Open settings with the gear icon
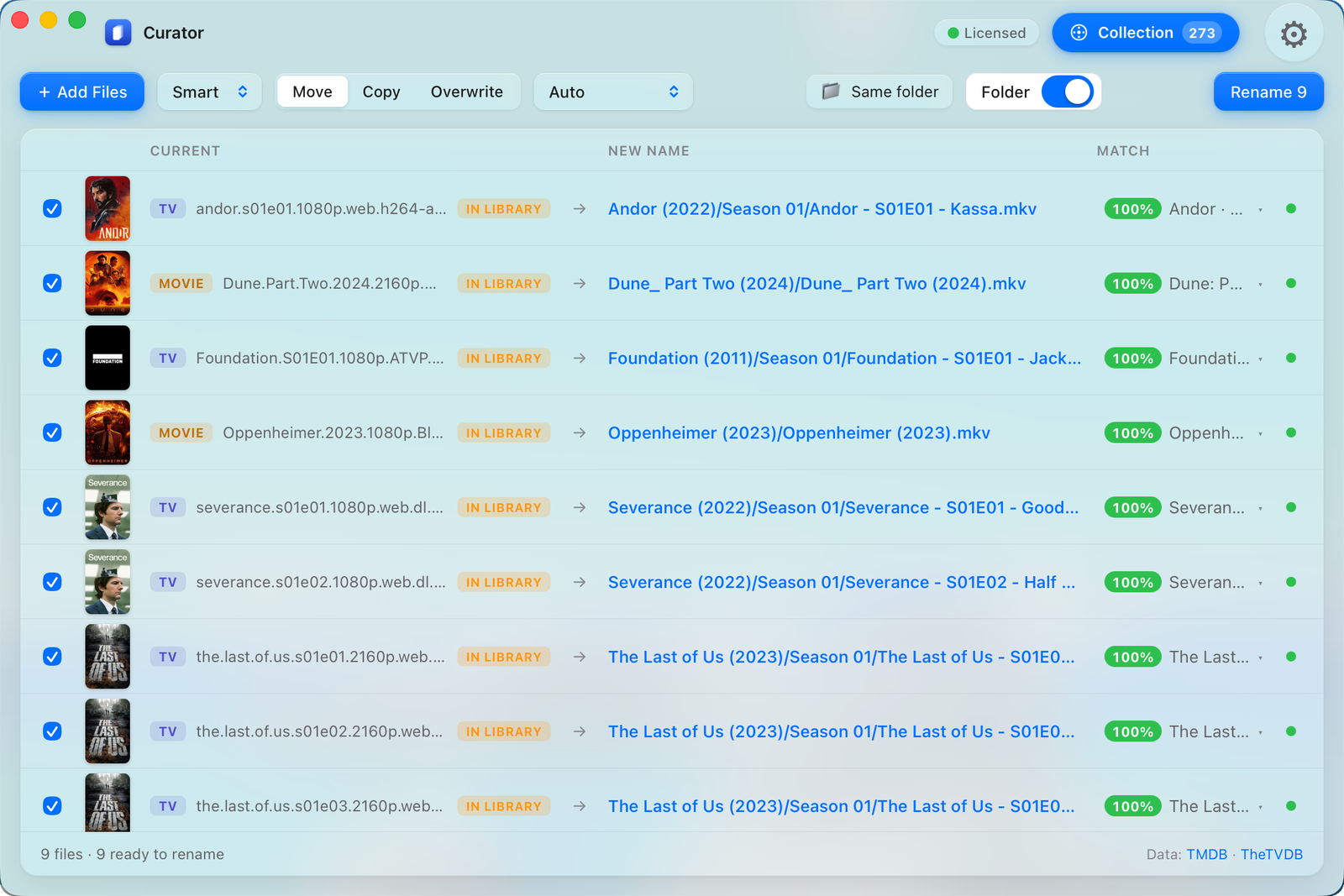The height and width of the screenshot is (896, 1344). point(1294,34)
